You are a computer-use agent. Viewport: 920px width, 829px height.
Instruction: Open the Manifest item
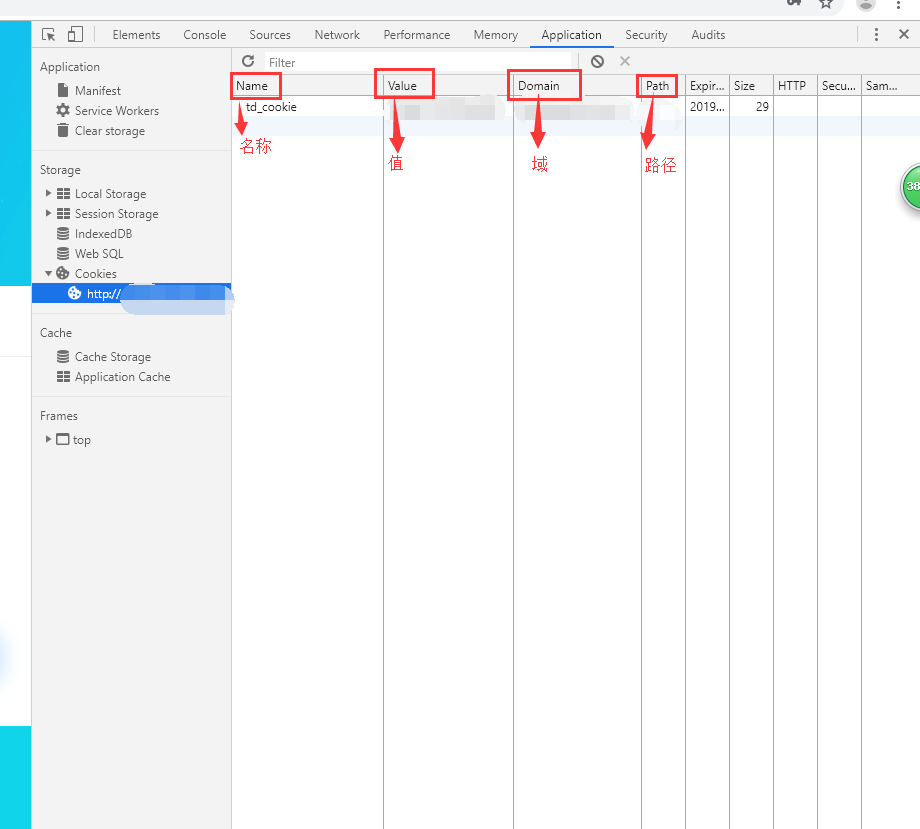pos(97,90)
